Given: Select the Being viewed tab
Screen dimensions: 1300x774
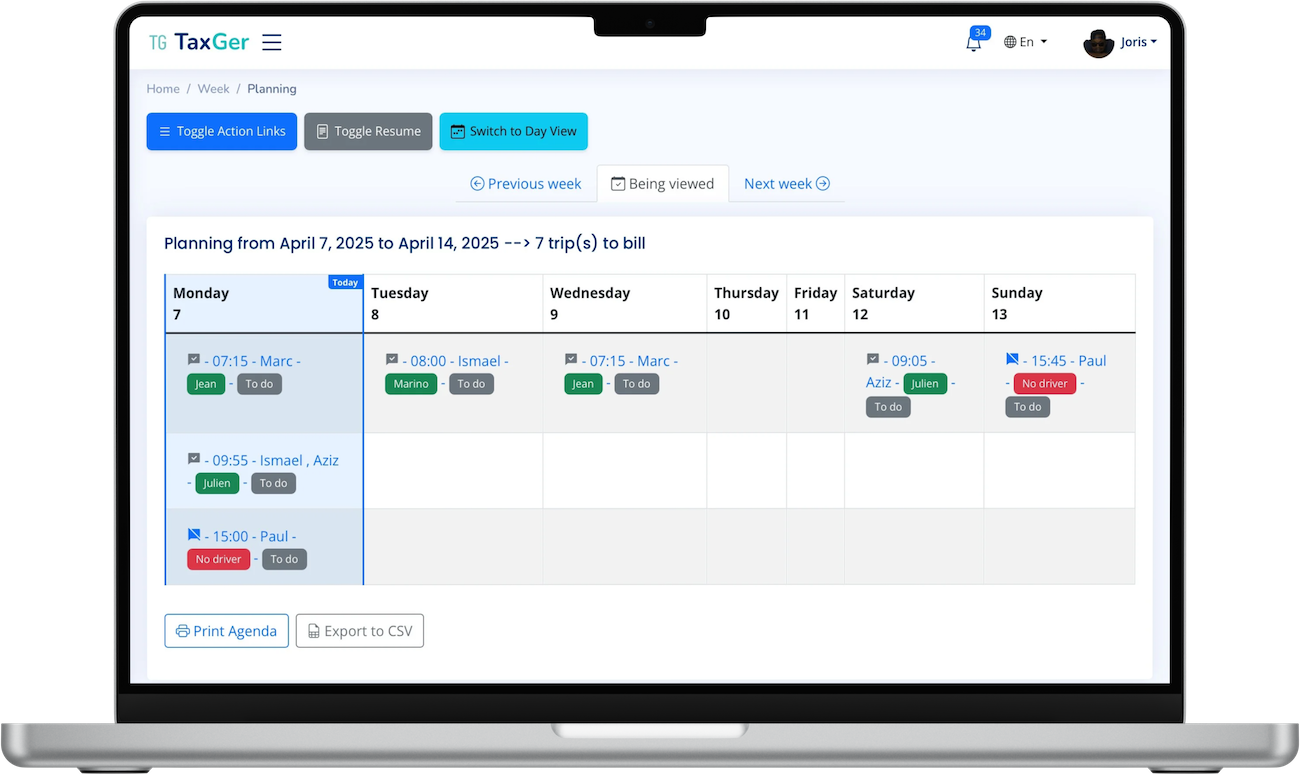Looking at the screenshot, I should coord(662,184).
